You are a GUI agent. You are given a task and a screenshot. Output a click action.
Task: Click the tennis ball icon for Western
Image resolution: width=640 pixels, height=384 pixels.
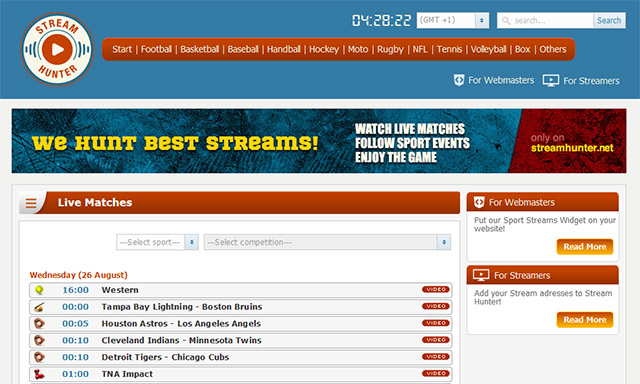point(39,290)
